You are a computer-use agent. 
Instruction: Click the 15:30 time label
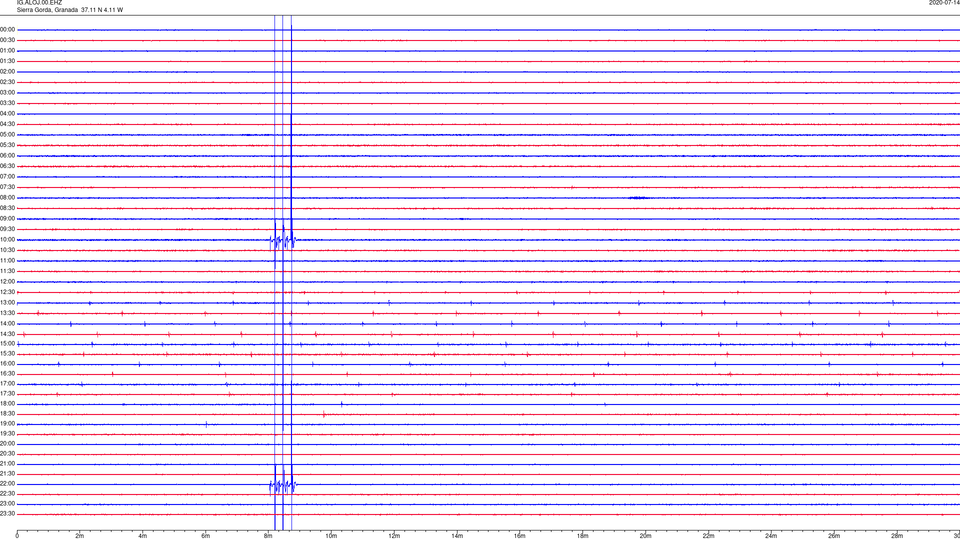tap(8, 353)
